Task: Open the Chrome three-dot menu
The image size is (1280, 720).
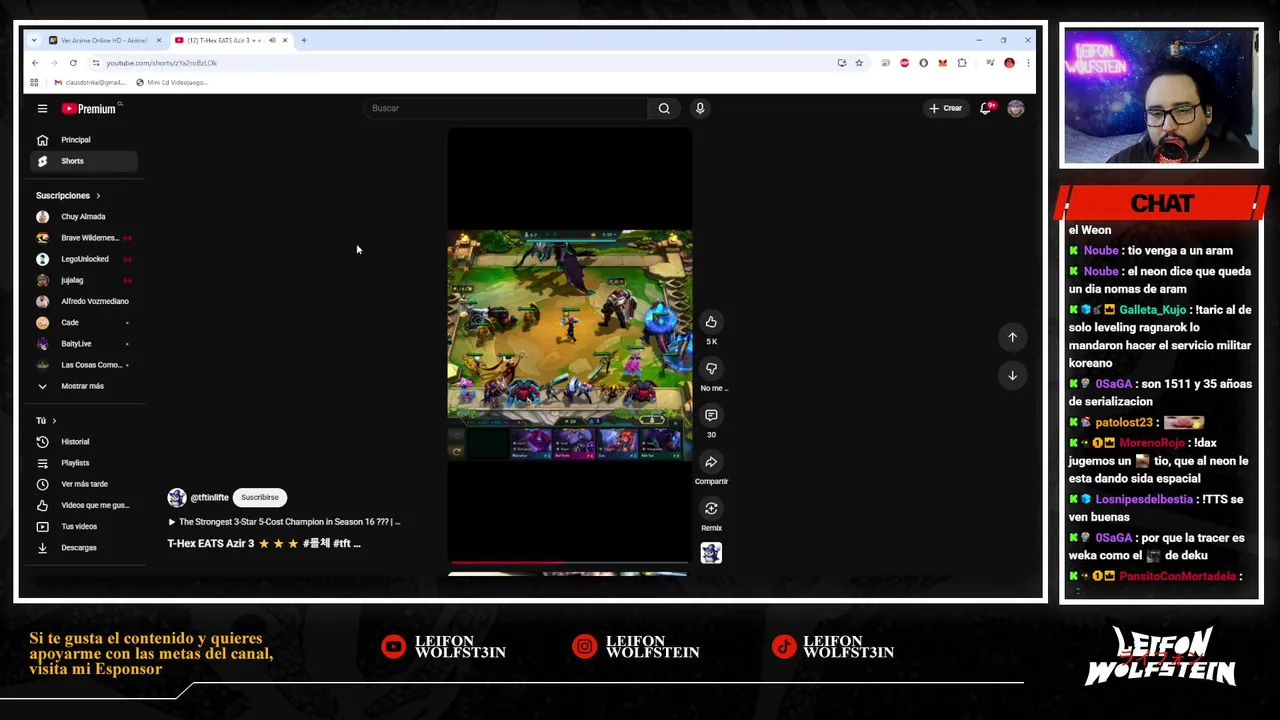Action: coord(1027,63)
